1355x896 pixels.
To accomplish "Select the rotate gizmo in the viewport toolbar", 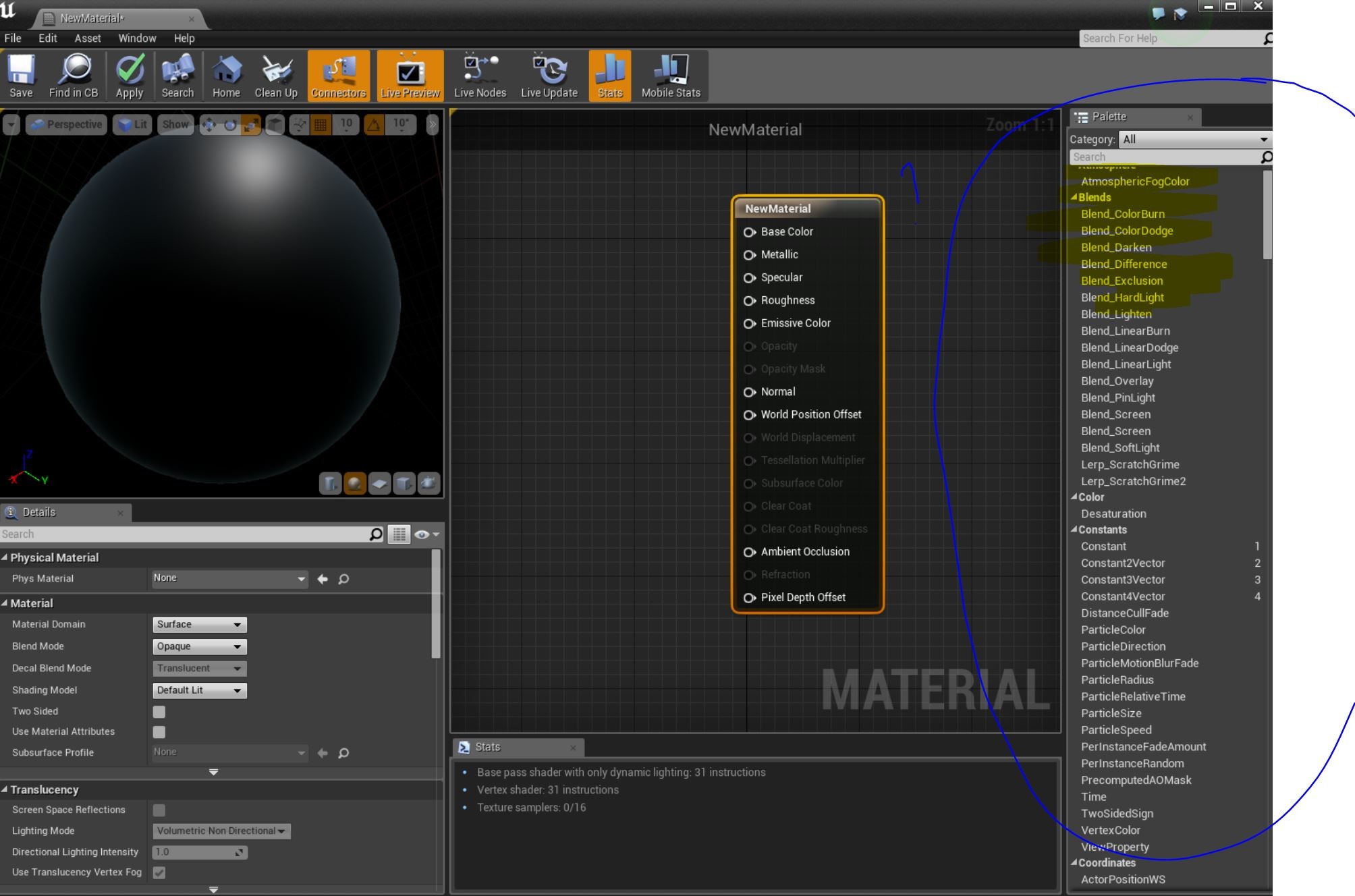I will click(230, 125).
